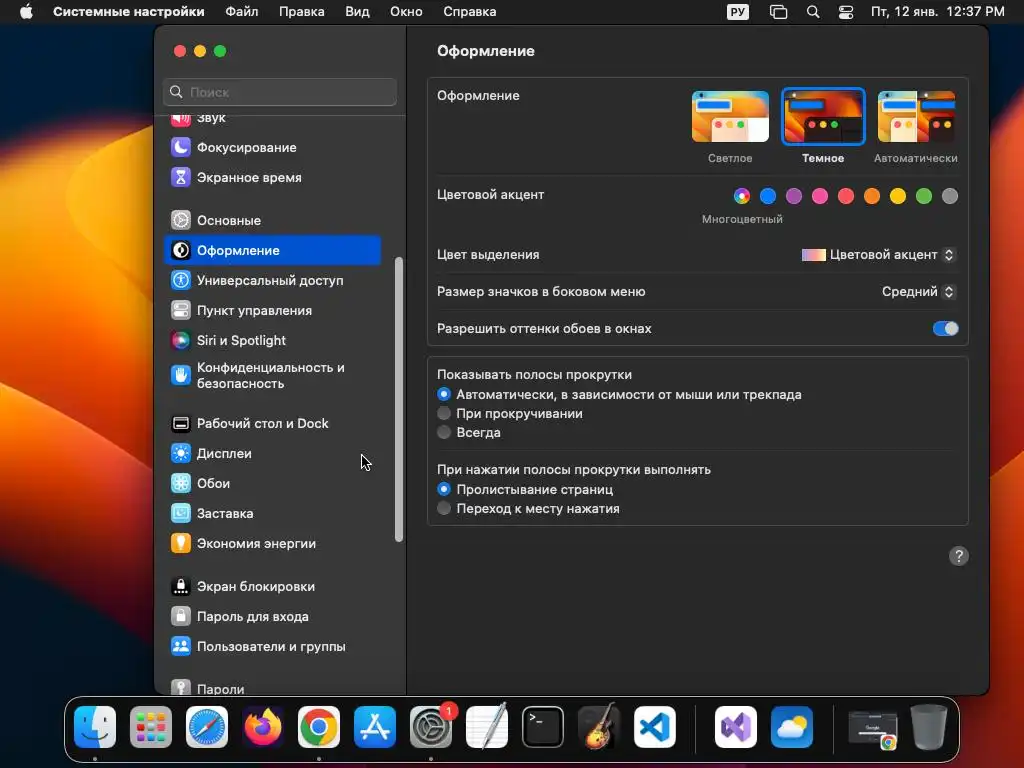Screen dimensions: 1024x768
Task: Pick the red accent color
Action: coord(846,196)
